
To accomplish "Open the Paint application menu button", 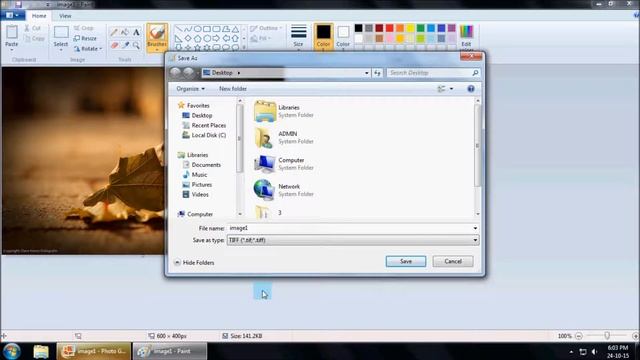I will 12,16.
